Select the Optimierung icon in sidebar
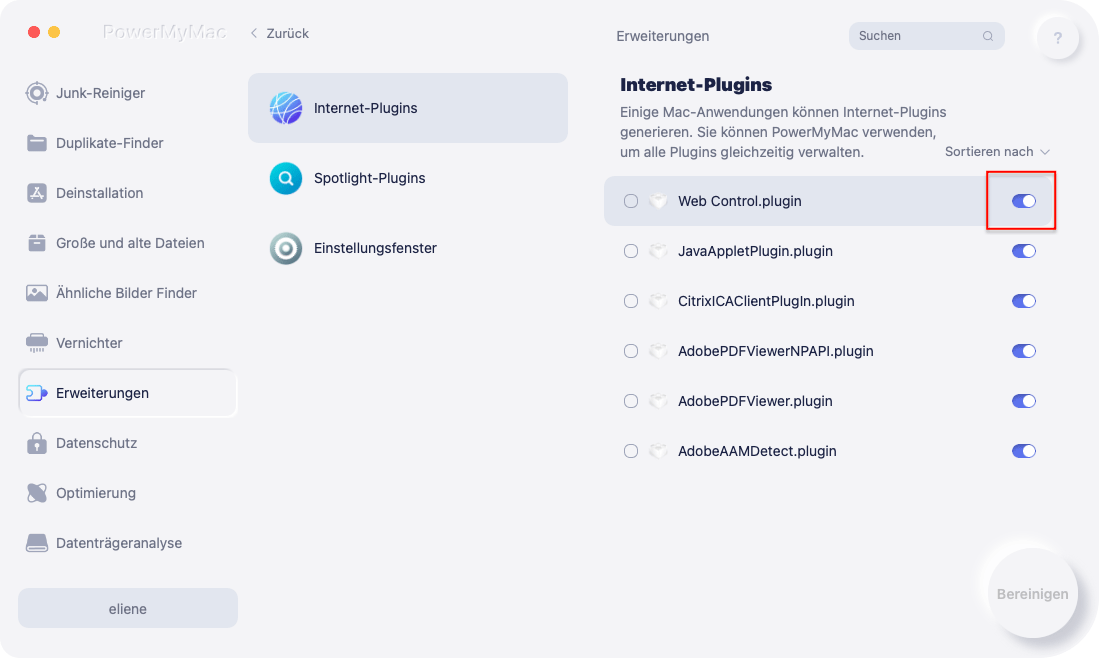 click(37, 493)
